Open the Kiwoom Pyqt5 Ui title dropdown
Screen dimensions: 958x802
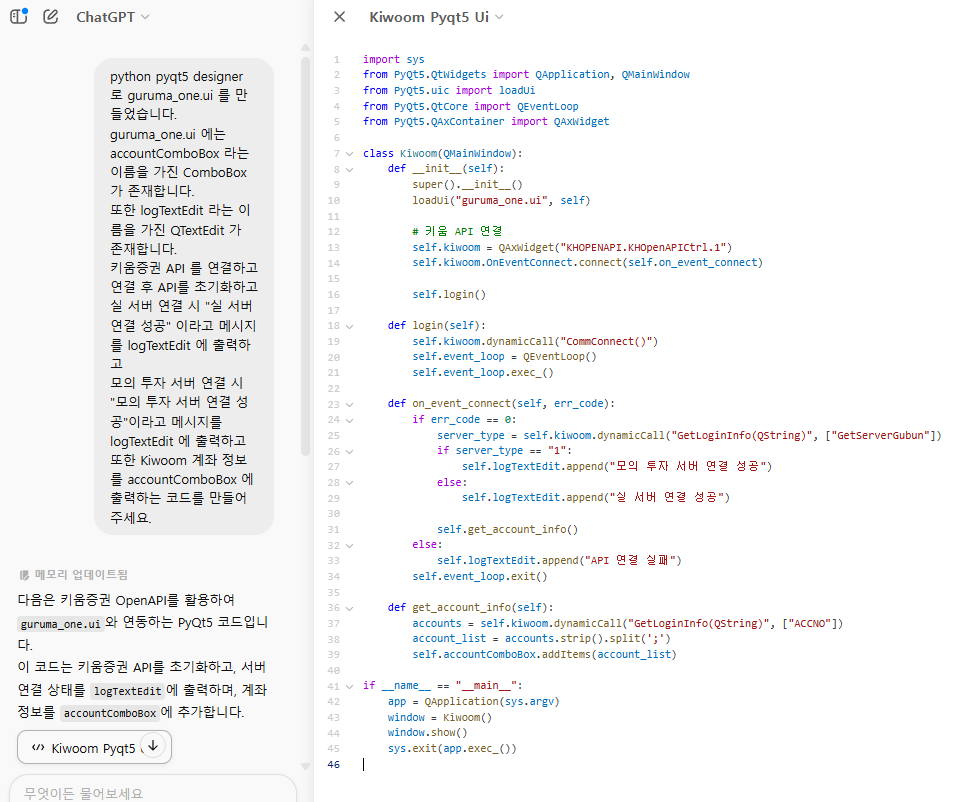click(x=436, y=17)
